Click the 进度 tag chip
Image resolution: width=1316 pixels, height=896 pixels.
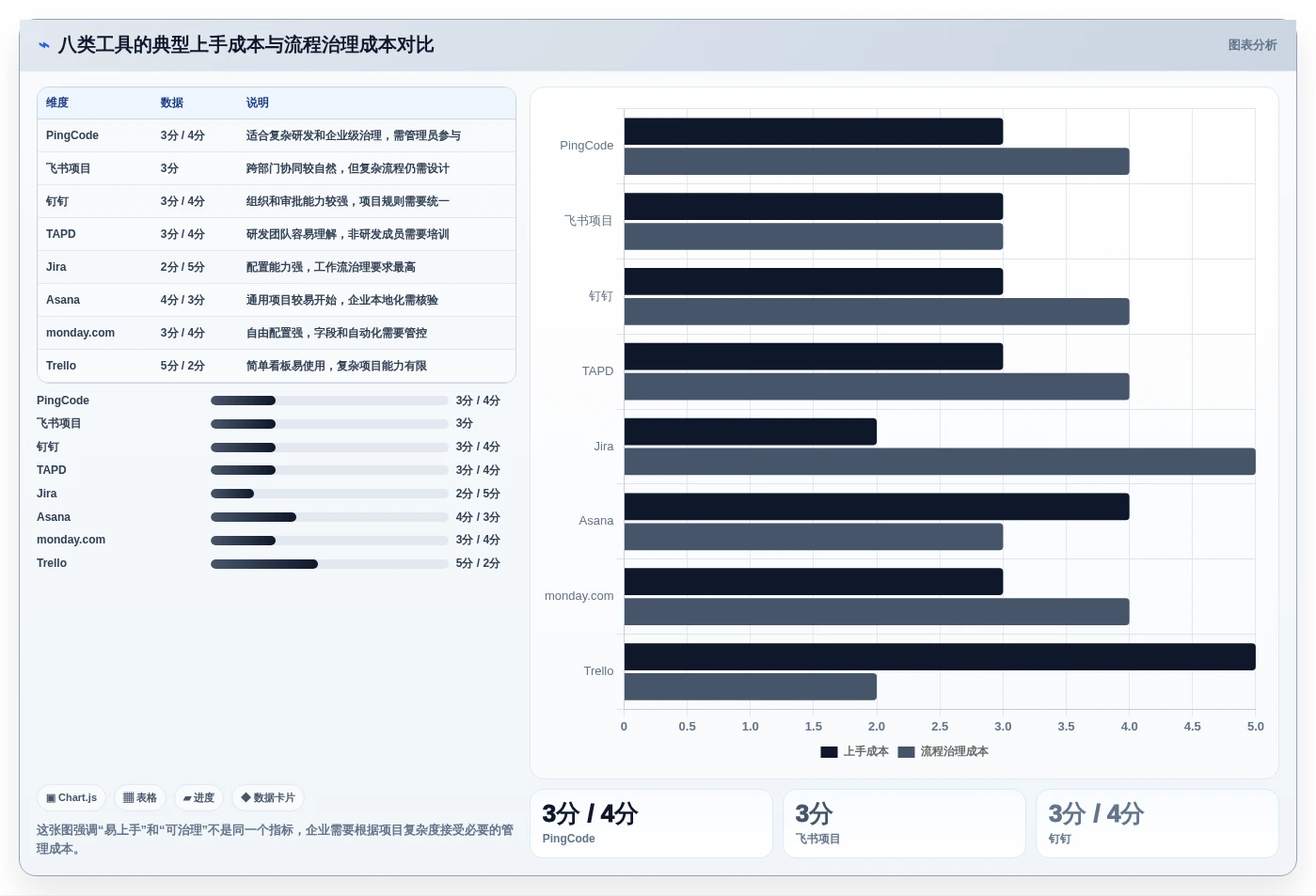click(198, 797)
